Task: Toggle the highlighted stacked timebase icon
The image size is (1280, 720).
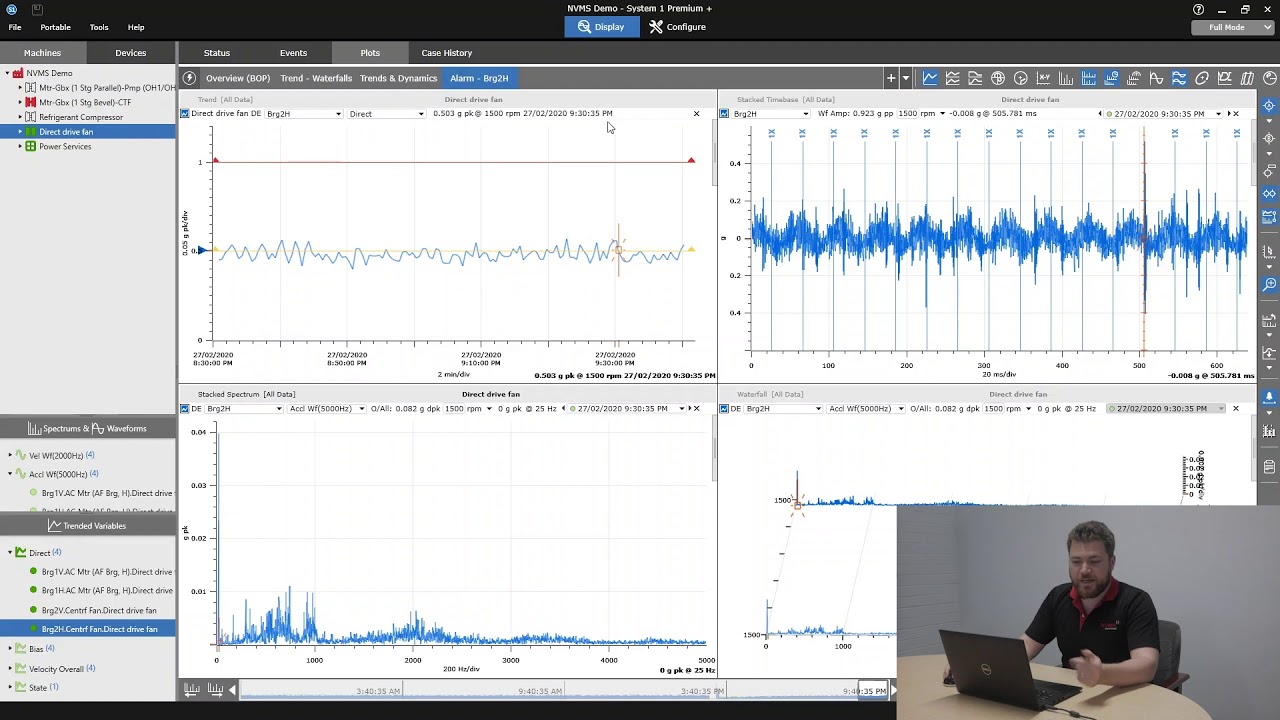Action: (1179, 78)
